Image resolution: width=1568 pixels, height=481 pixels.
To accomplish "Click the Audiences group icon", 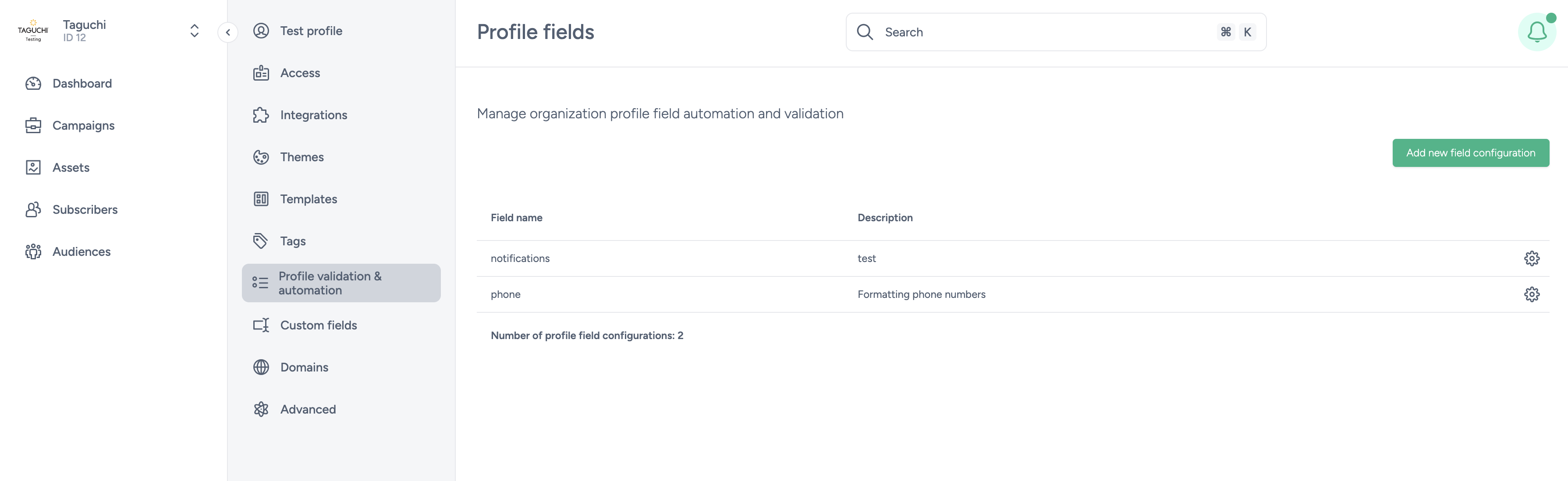I will click(x=33, y=251).
